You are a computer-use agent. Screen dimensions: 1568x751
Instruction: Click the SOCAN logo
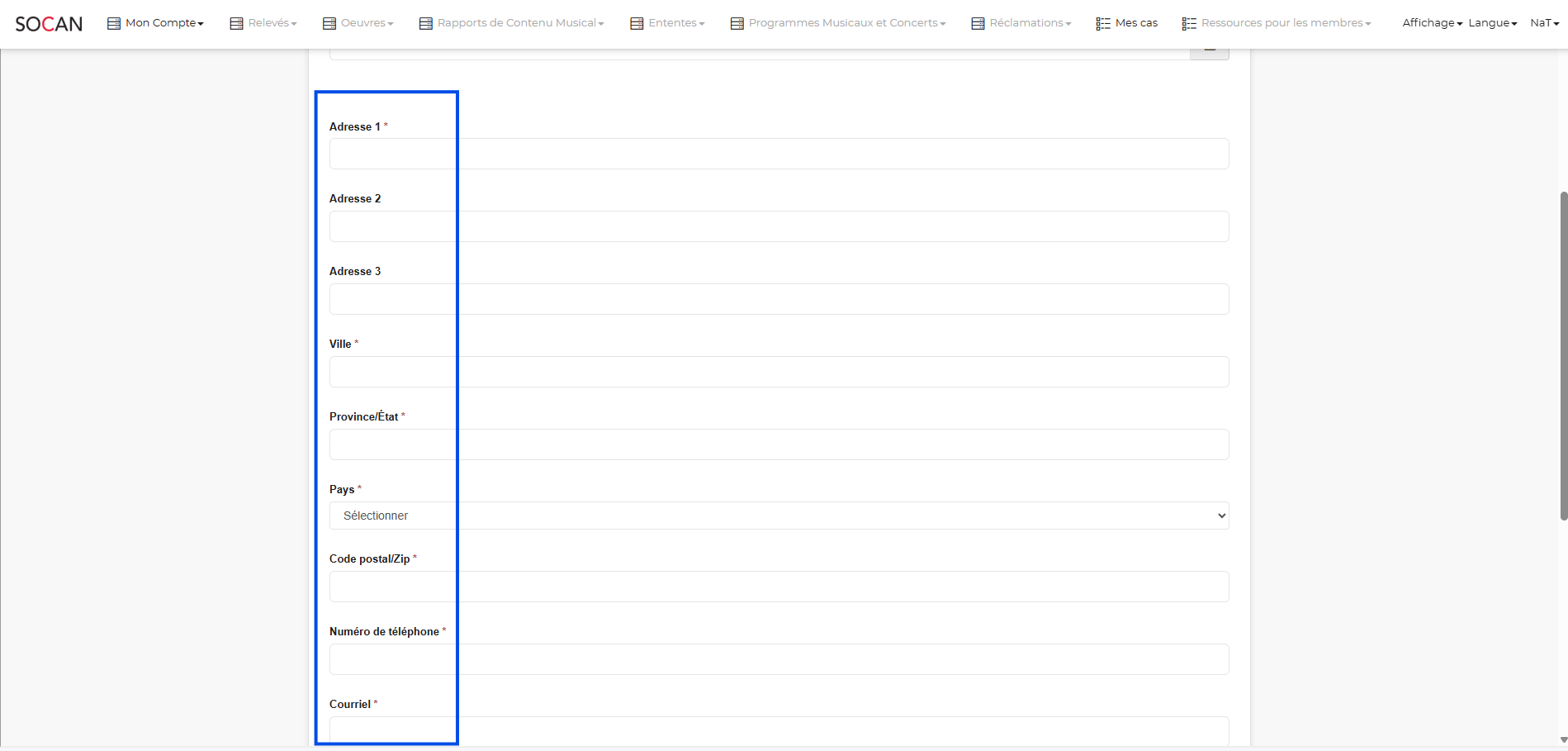pyautogui.click(x=49, y=24)
